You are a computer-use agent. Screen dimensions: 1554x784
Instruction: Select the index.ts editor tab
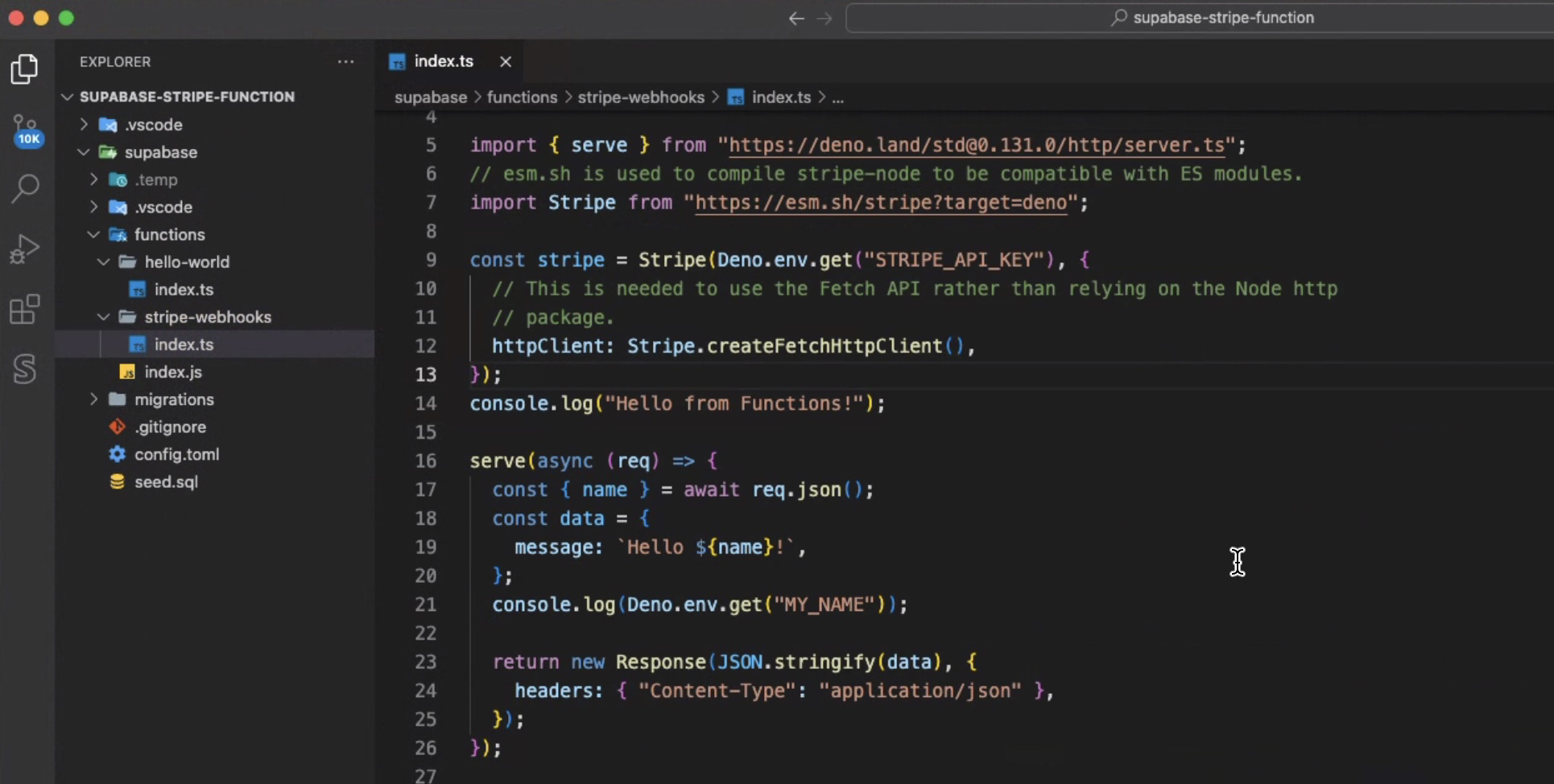coord(443,62)
